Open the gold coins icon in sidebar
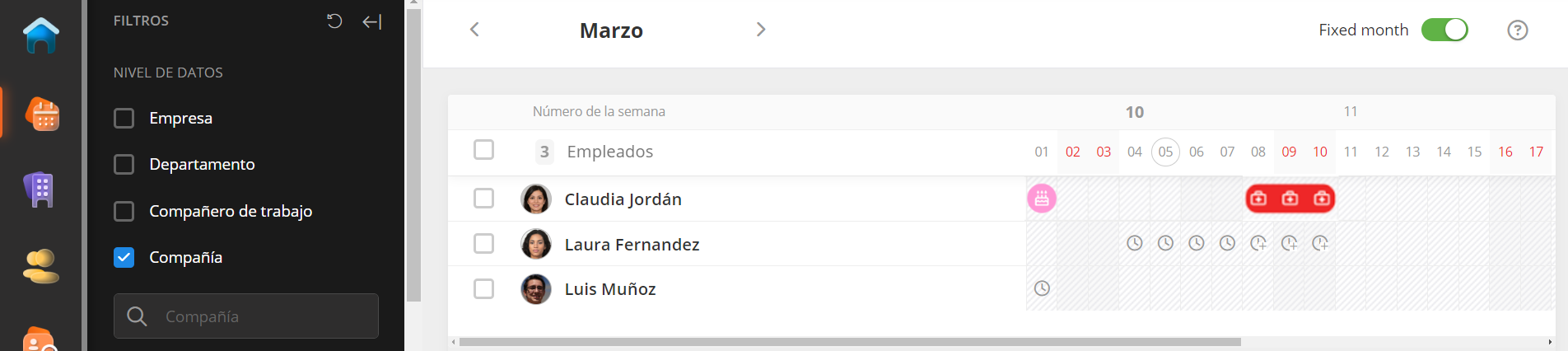The width and height of the screenshot is (1568, 351). tap(40, 265)
